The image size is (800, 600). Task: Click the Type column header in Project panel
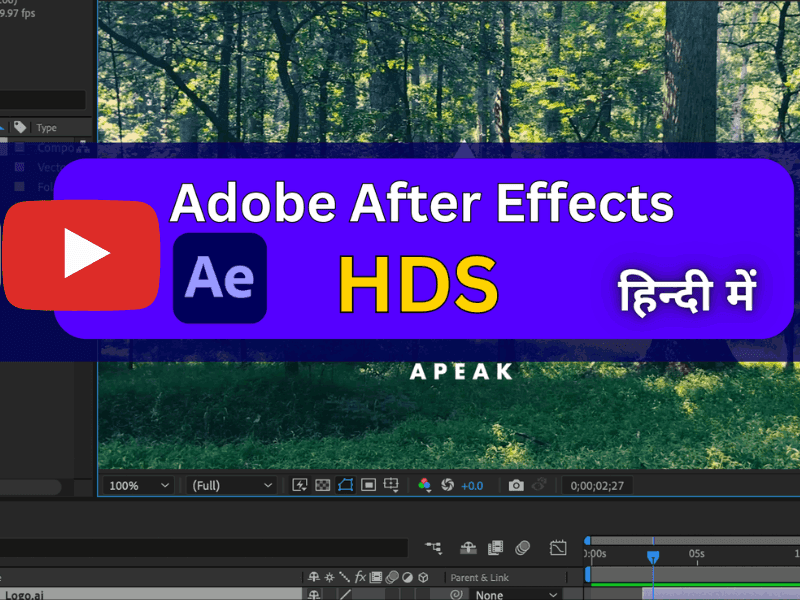46,128
